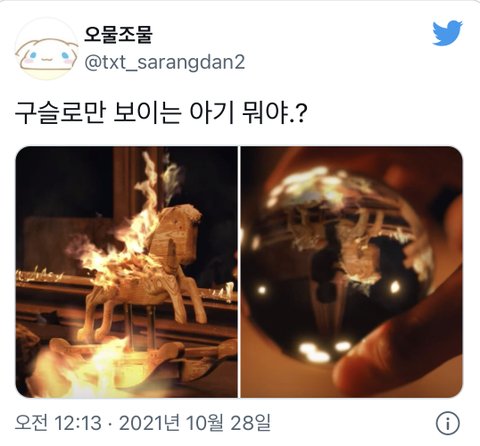Click the 오전 12:13 timestamp
The image size is (480, 446).
click(58, 423)
